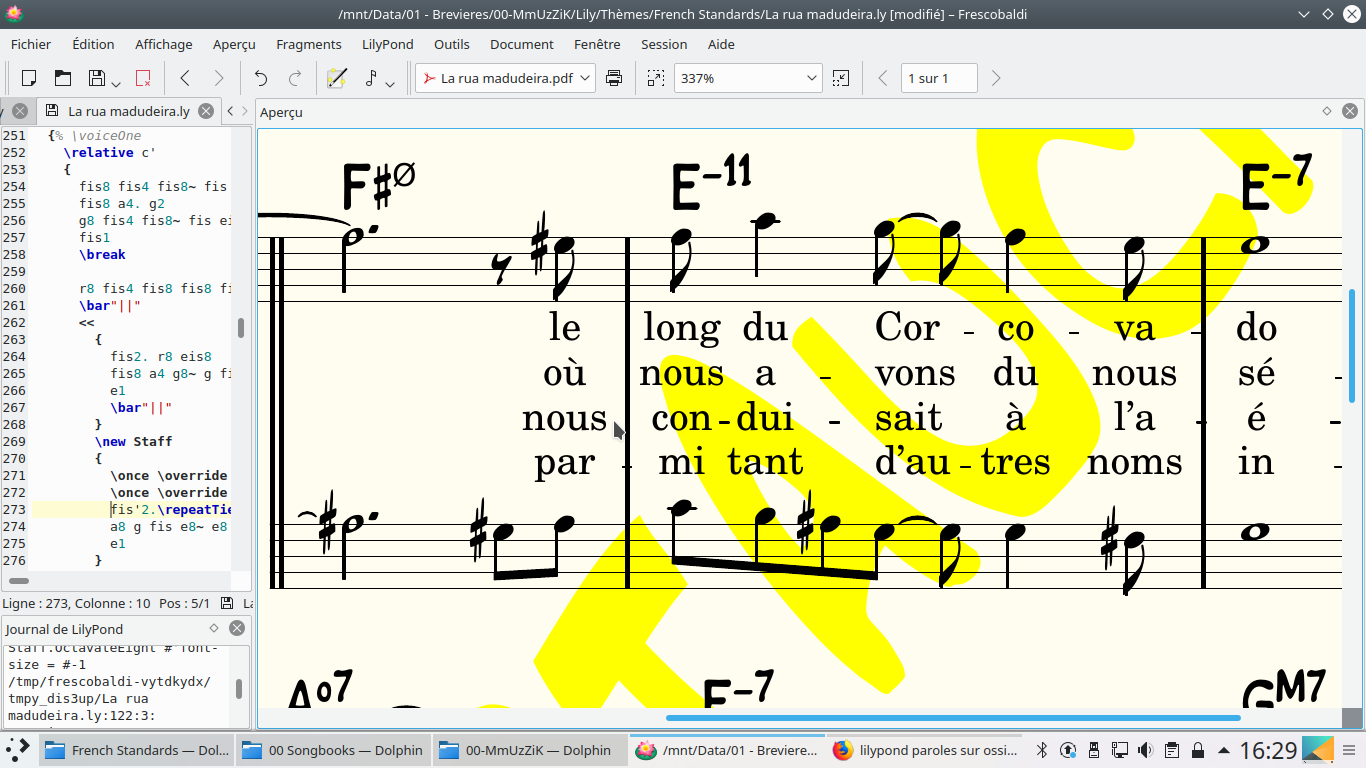The height and width of the screenshot is (768, 1366).
Task: Switch to the French Standards Dolphin window
Action: (x=137, y=750)
